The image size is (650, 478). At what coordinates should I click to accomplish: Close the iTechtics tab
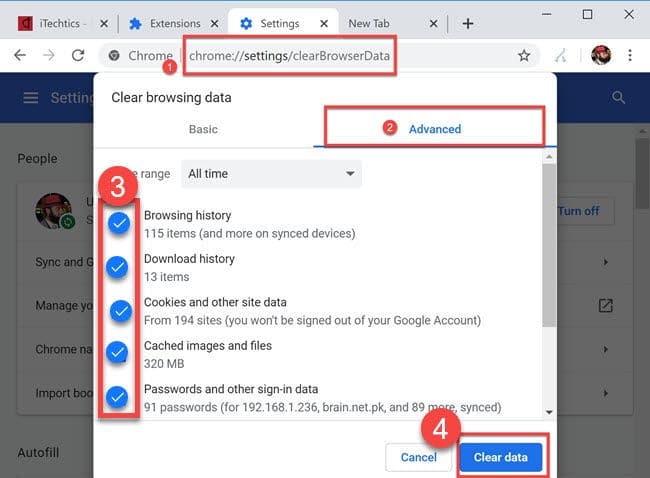pyautogui.click(x=104, y=24)
